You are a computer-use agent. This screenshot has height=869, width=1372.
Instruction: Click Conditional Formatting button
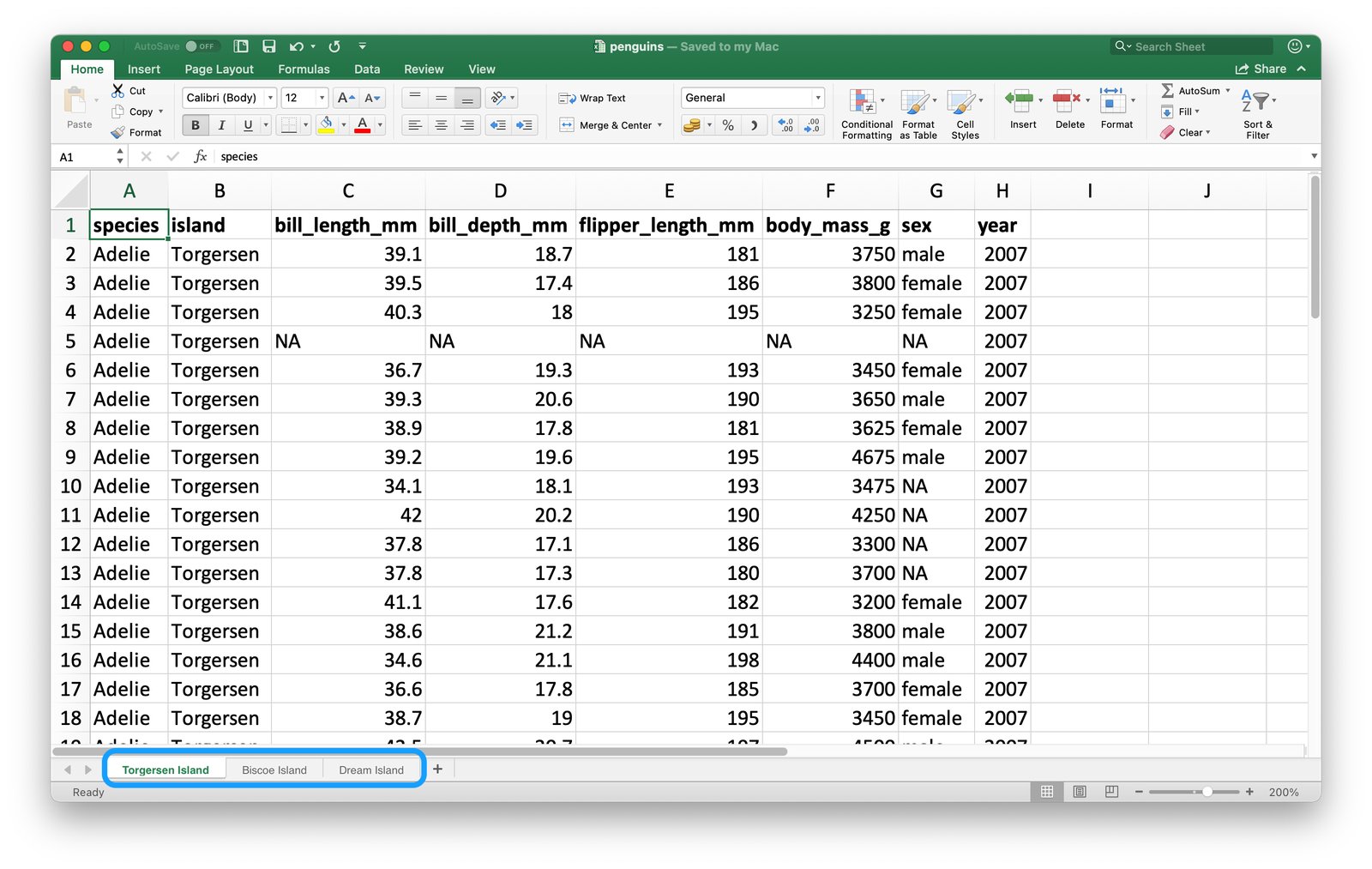pos(867,113)
